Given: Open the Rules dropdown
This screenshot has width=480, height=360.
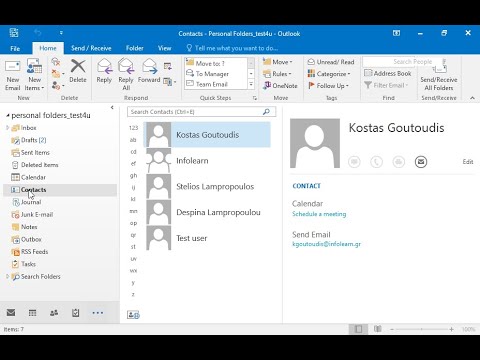Looking at the screenshot, I should pos(277,74).
